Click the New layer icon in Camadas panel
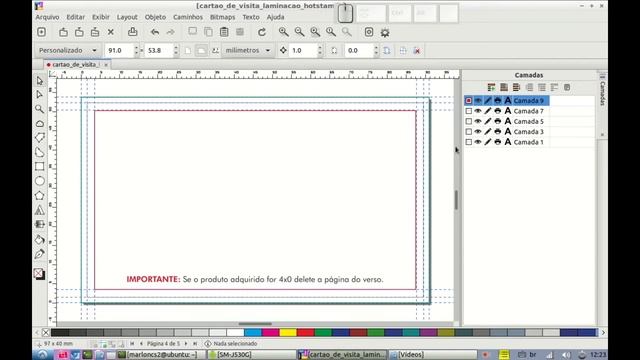The width and height of the screenshot is (640, 360). tap(491, 87)
